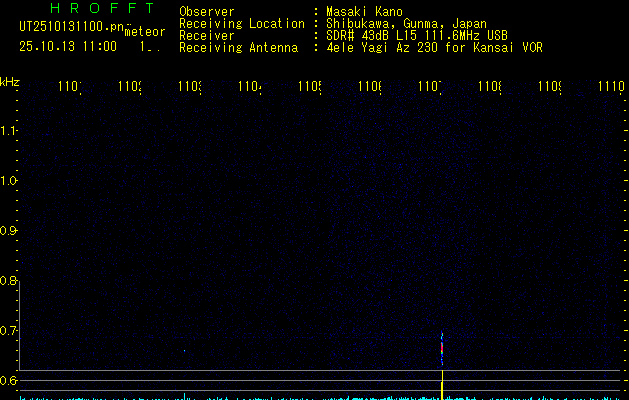The height and width of the screenshot is (400, 629).
Task: Click the 1.1 kHz frequency tick
Action: (x=9, y=131)
